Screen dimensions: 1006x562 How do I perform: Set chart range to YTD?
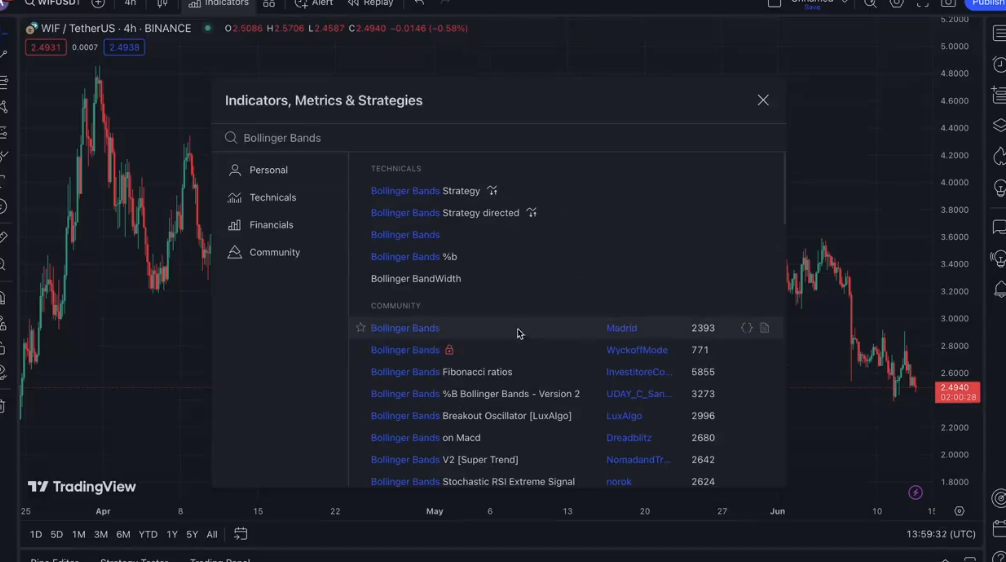[148, 535]
